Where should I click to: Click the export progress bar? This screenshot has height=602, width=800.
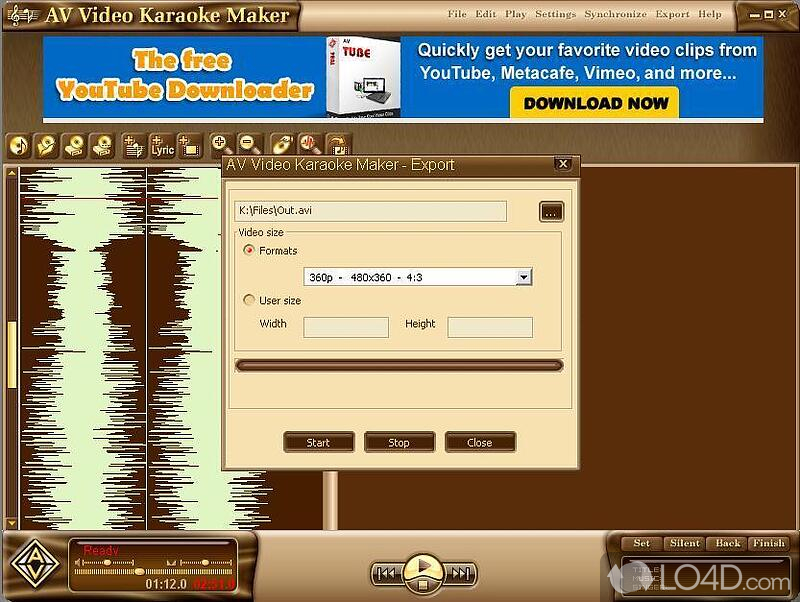point(399,365)
